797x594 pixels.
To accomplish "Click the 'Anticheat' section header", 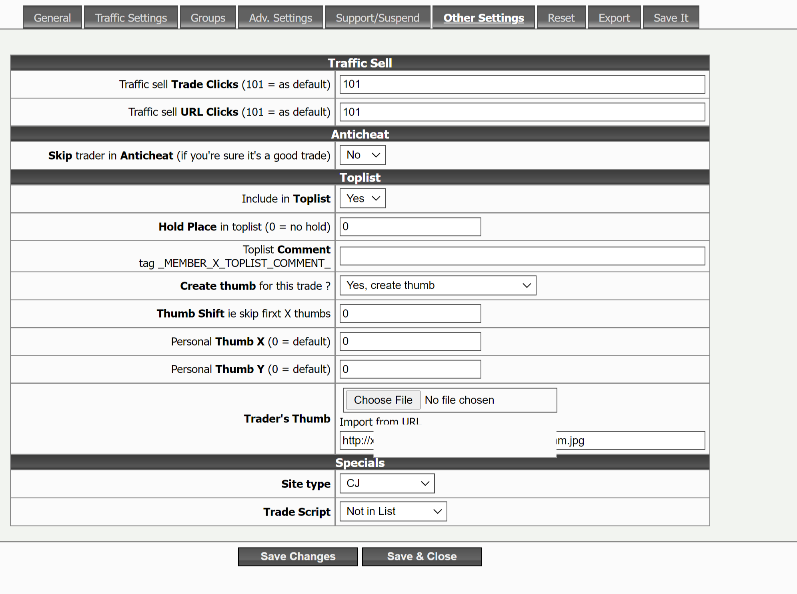I will pos(360,134).
